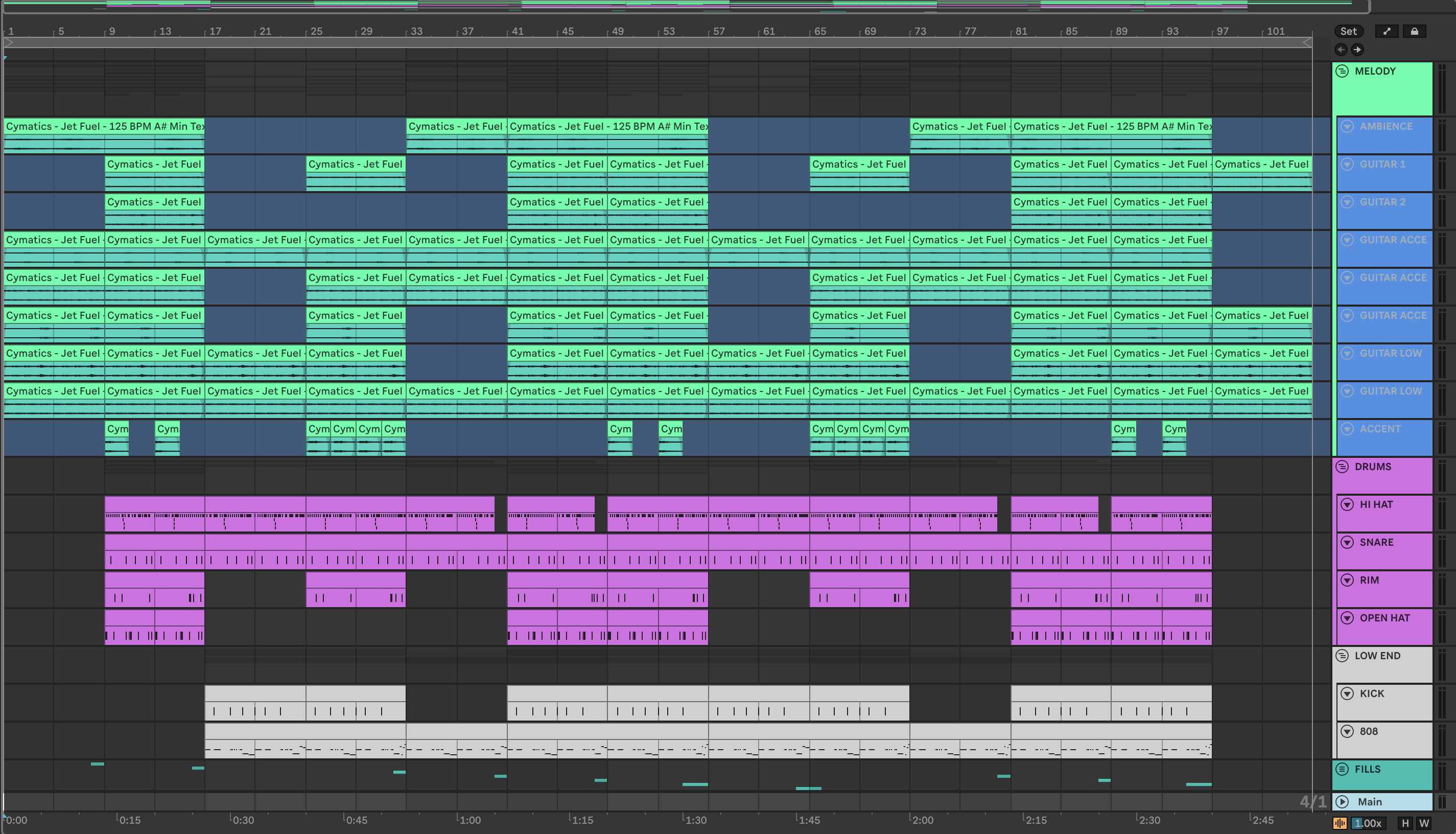This screenshot has height=834, width=1456.
Task: Unfold the AMBIENCE track
Action: coord(1347,127)
